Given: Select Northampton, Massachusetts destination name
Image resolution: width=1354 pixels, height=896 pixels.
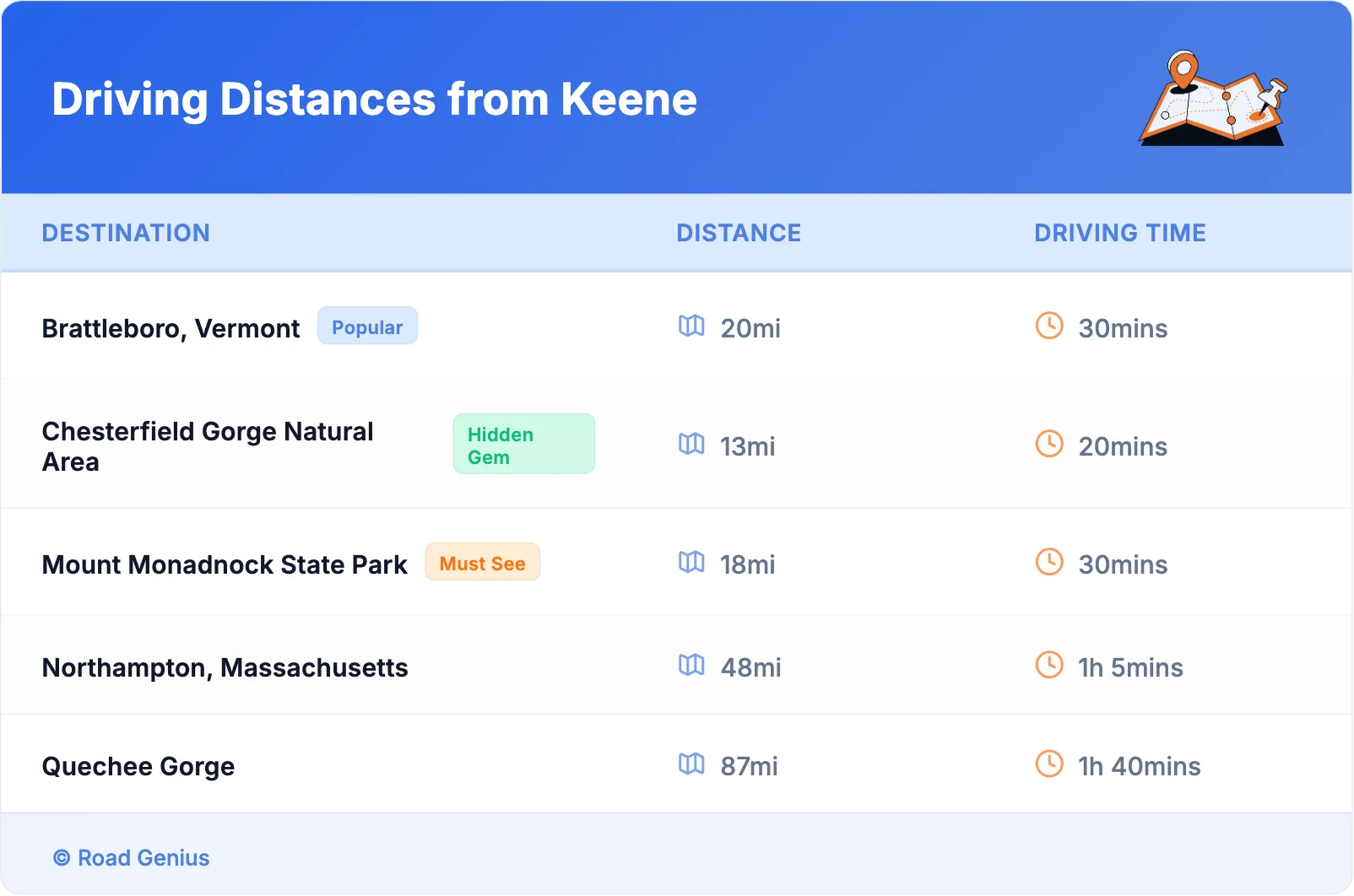Looking at the screenshot, I should point(225,667).
